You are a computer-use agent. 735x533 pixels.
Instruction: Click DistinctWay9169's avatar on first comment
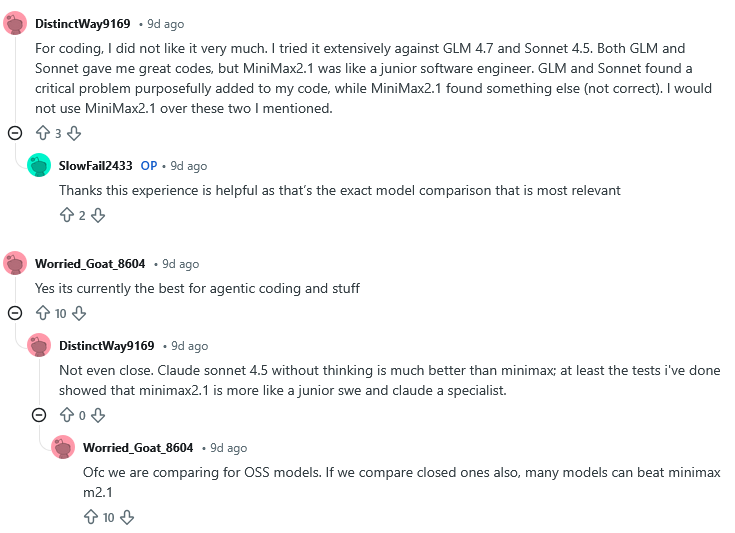(15, 24)
